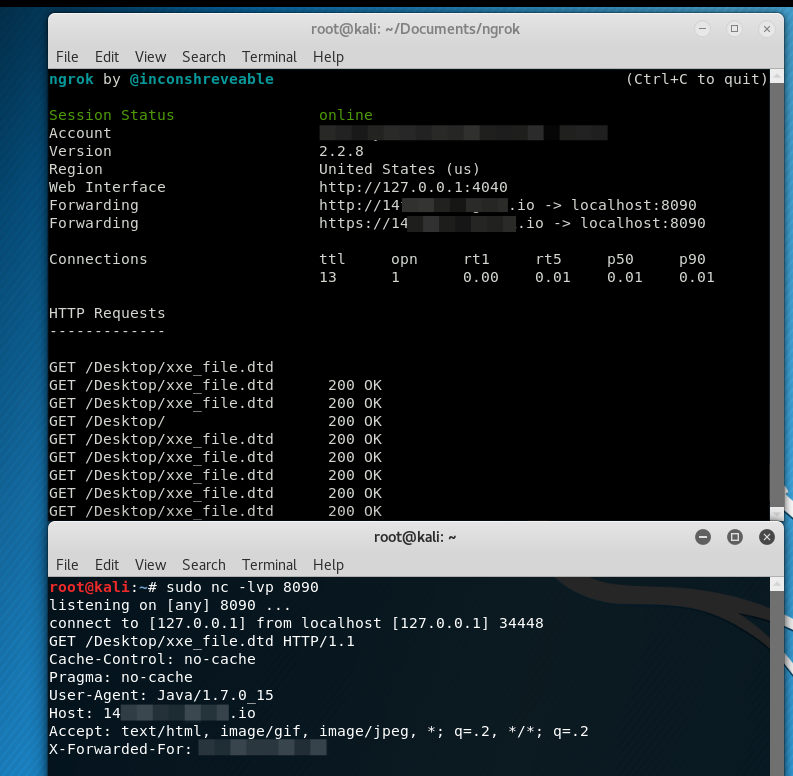Screen dimensions: 793x776
Task: Click the root@kali prompt text
Action: (x=90, y=587)
